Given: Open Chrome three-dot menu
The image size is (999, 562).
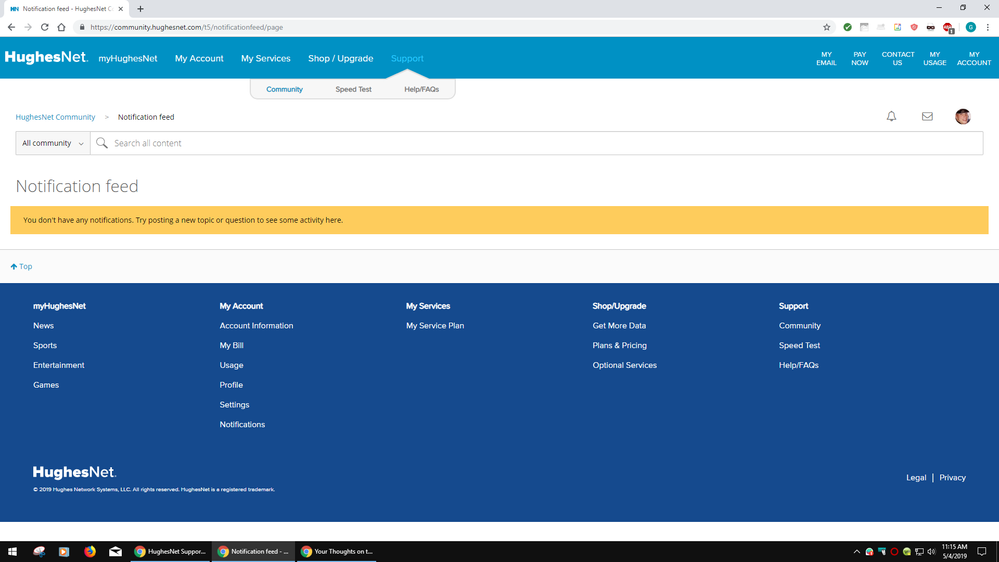Looking at the screenshot, I should tap(988, 27).
